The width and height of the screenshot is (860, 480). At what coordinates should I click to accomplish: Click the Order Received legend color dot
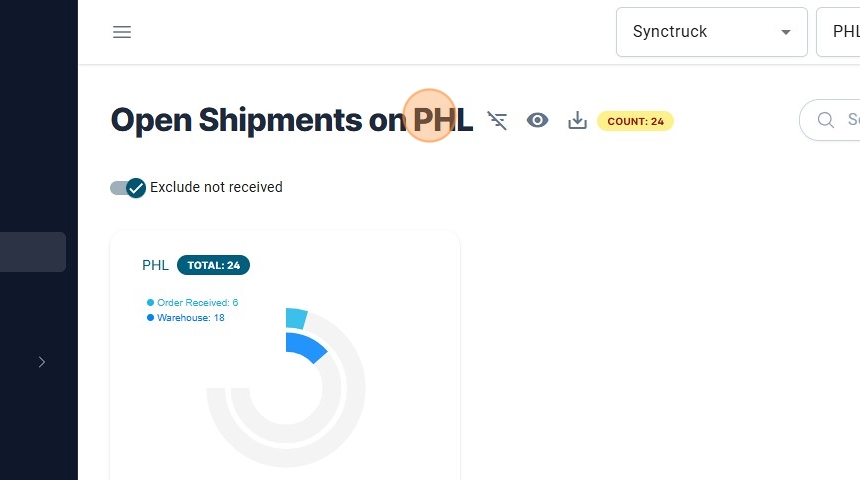(151, 302)
